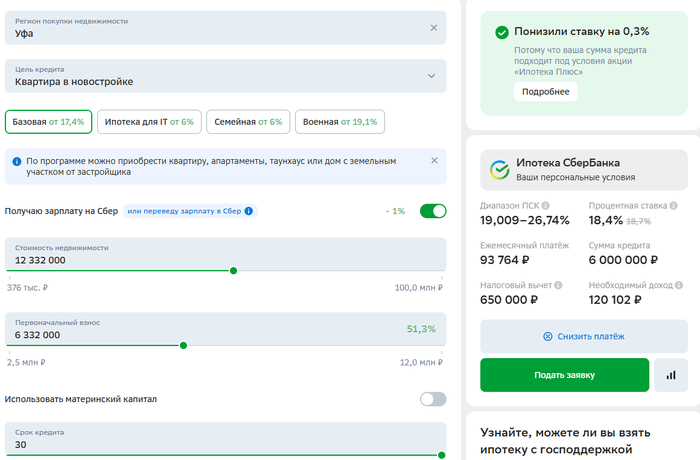Screen dimensions: 700x460
Task: Click info icon beside salary transfer label
Action: (x=250, y=211)
